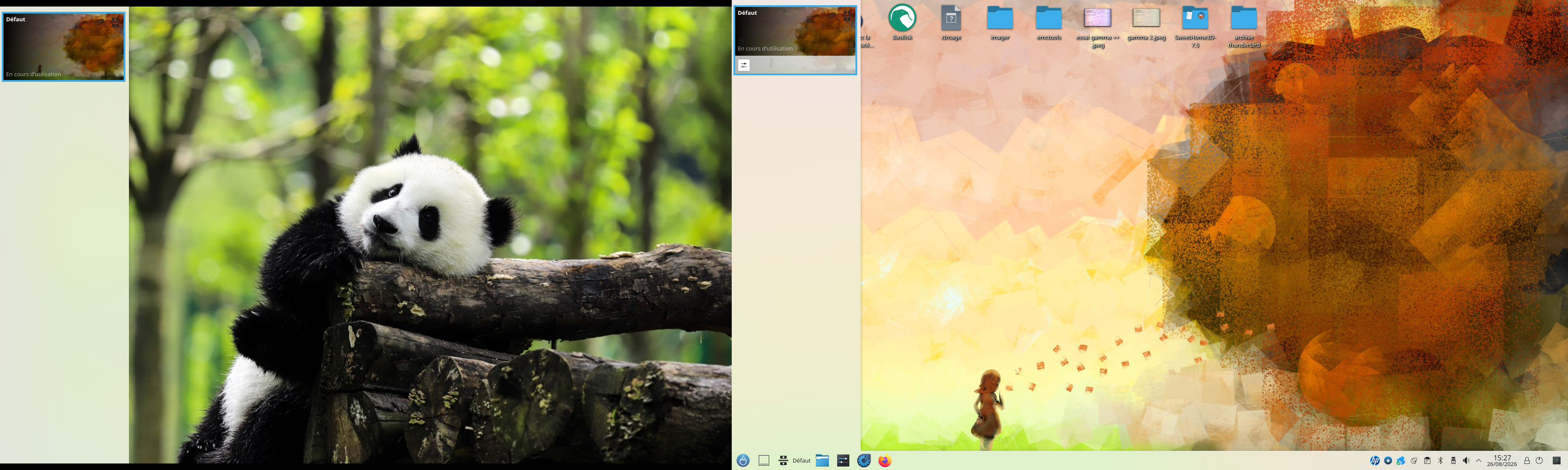This screenshot has width=1568, height=470.
Task: Open the download updates tray icon
Action: point(1388,460)
